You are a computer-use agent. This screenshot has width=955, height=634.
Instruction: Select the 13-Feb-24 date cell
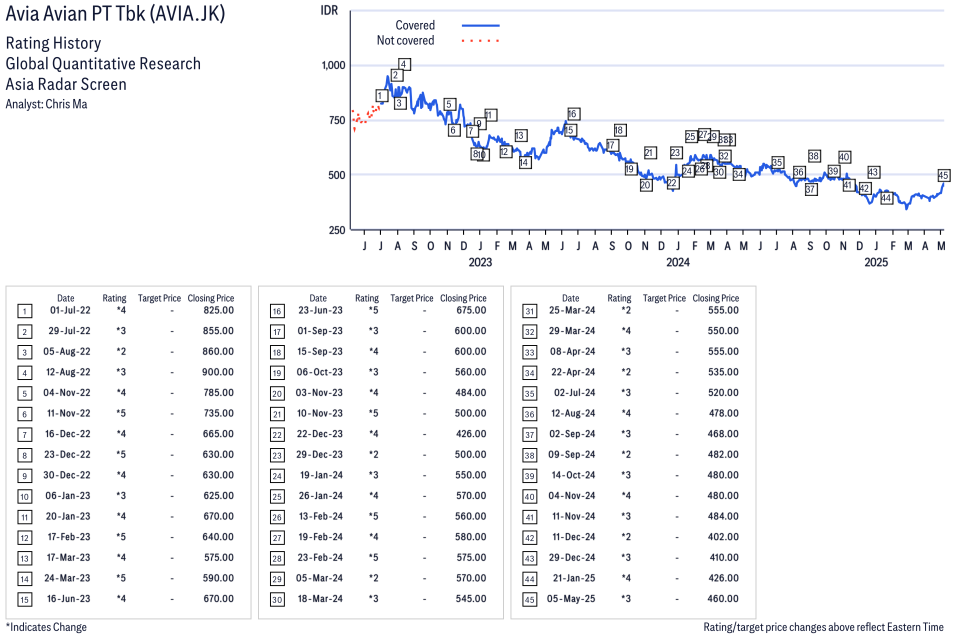[x=321, y=516]
